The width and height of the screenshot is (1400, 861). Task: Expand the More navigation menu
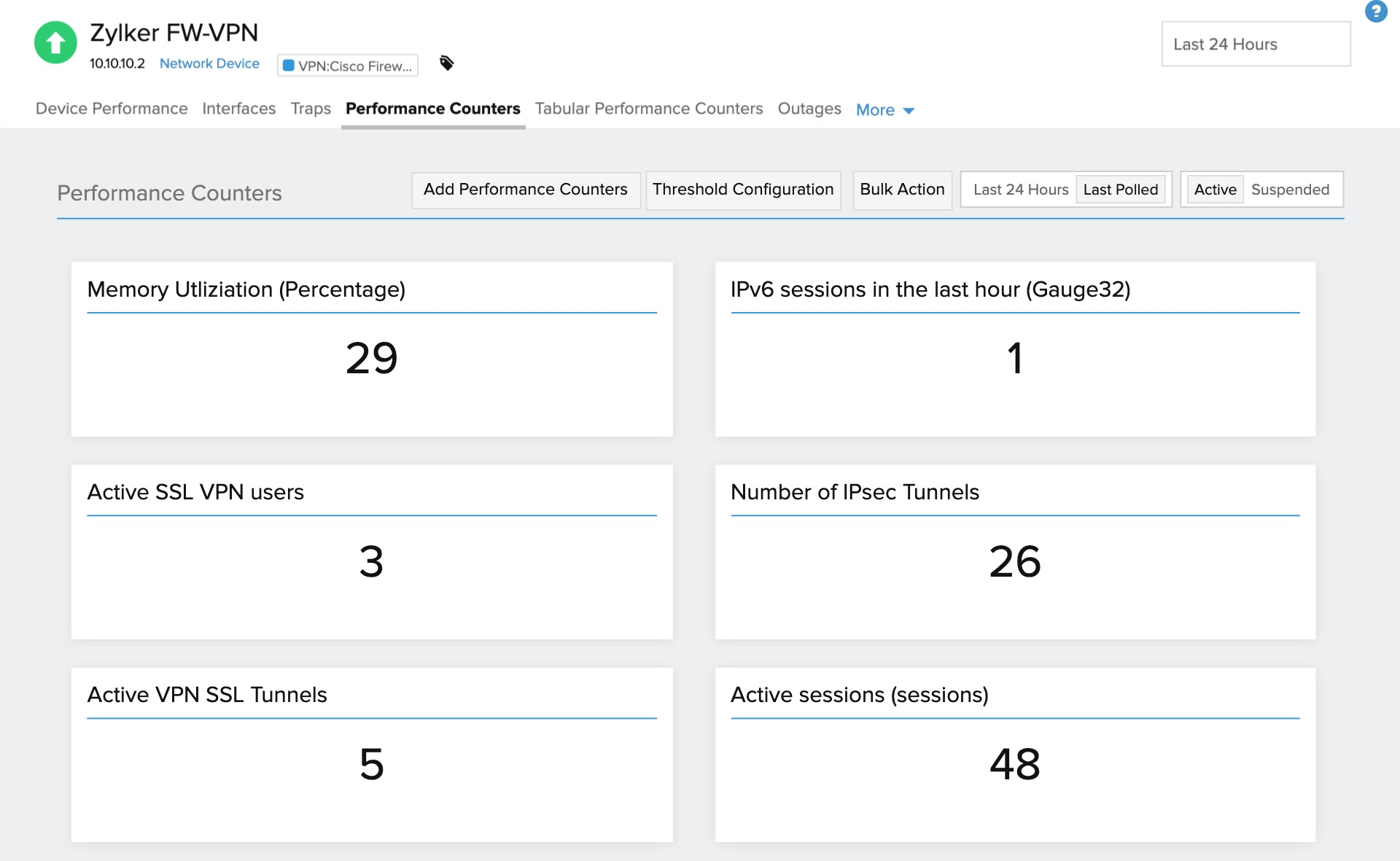tap(885, 109)
